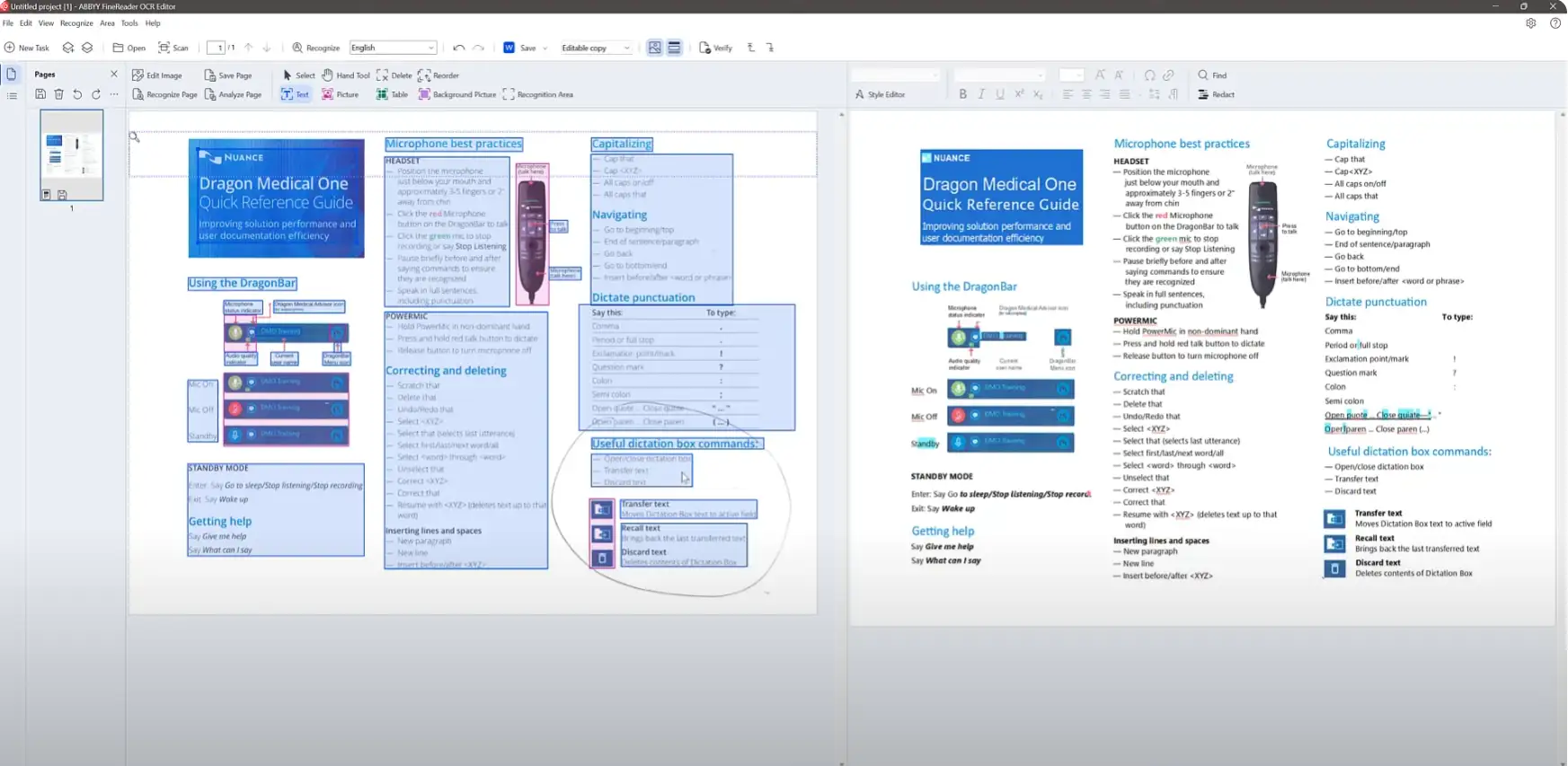Toggle the Image pane view button

click(654, 48)
